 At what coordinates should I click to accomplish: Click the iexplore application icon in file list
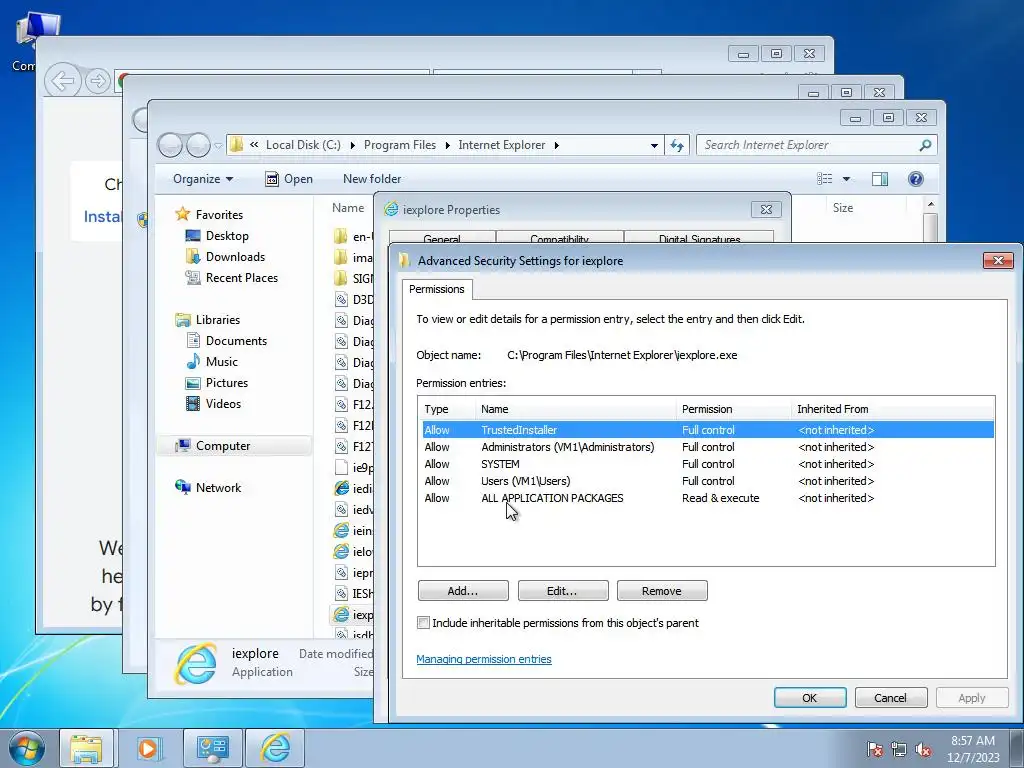tap(341, 615)
